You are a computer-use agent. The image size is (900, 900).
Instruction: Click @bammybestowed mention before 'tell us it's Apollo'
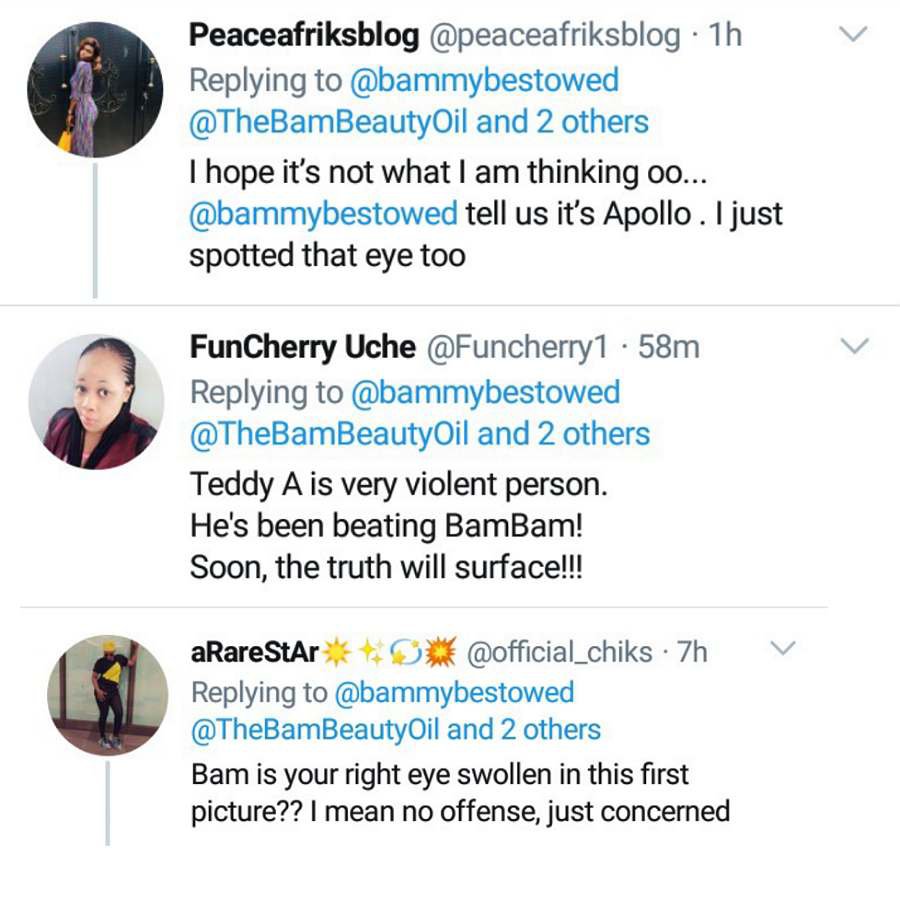pyautogui.click(x=324, y=213)
